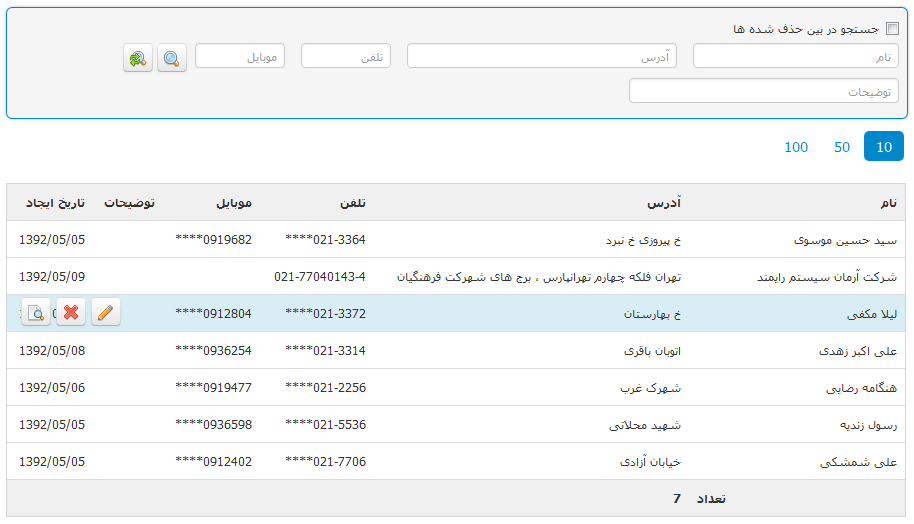Switch page size to 100
Screen dimensions: 914x524
(x=796, y=147)
